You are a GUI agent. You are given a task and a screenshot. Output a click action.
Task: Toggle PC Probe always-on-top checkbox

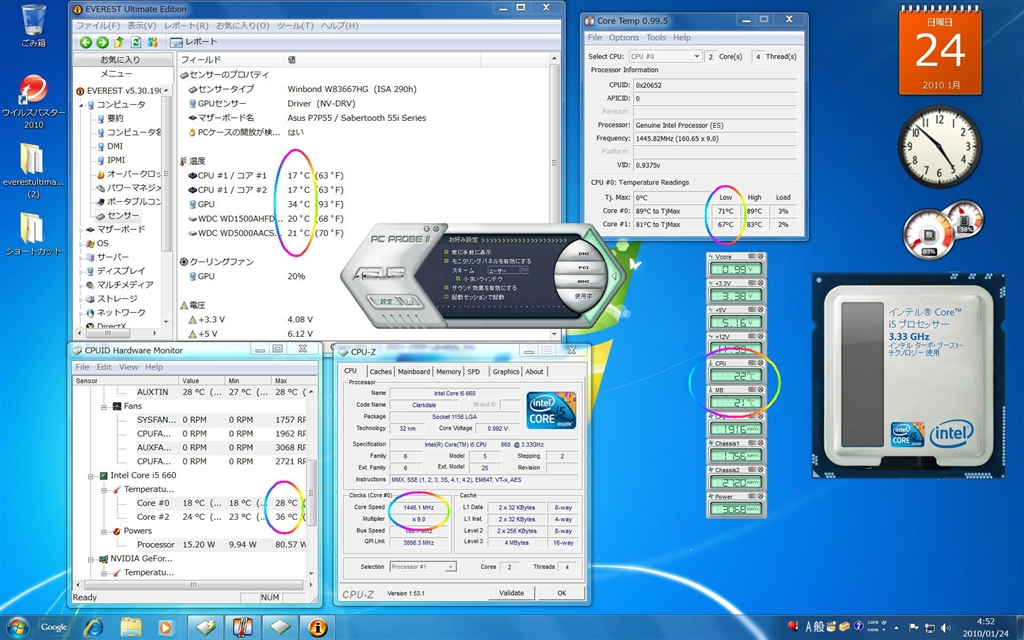(x=446, y=252)
